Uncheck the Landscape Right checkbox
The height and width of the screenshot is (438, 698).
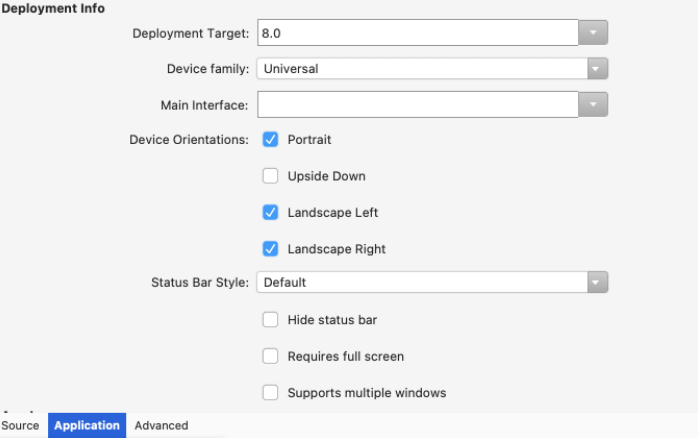coord(270,249)
